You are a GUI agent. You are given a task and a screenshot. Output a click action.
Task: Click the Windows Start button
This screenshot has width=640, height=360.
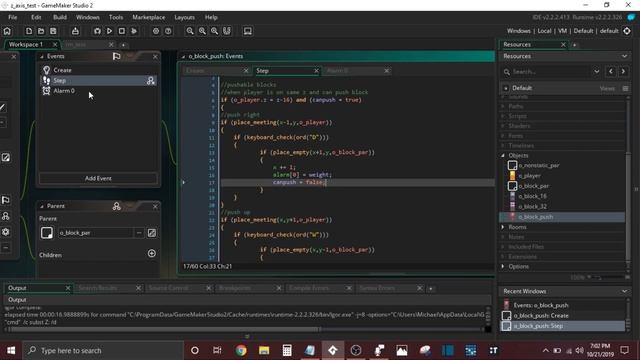11,350
